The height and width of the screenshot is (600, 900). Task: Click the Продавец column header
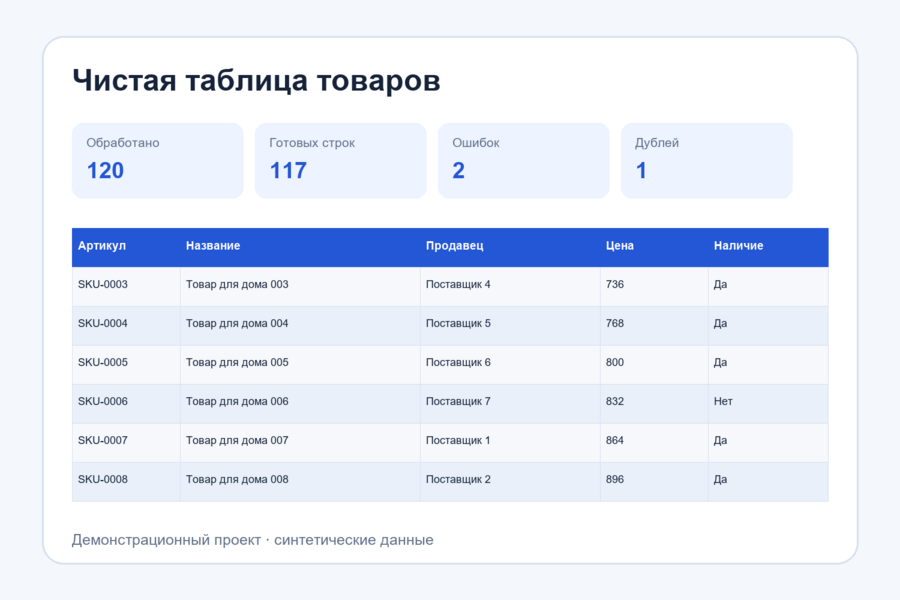[510, 247]
